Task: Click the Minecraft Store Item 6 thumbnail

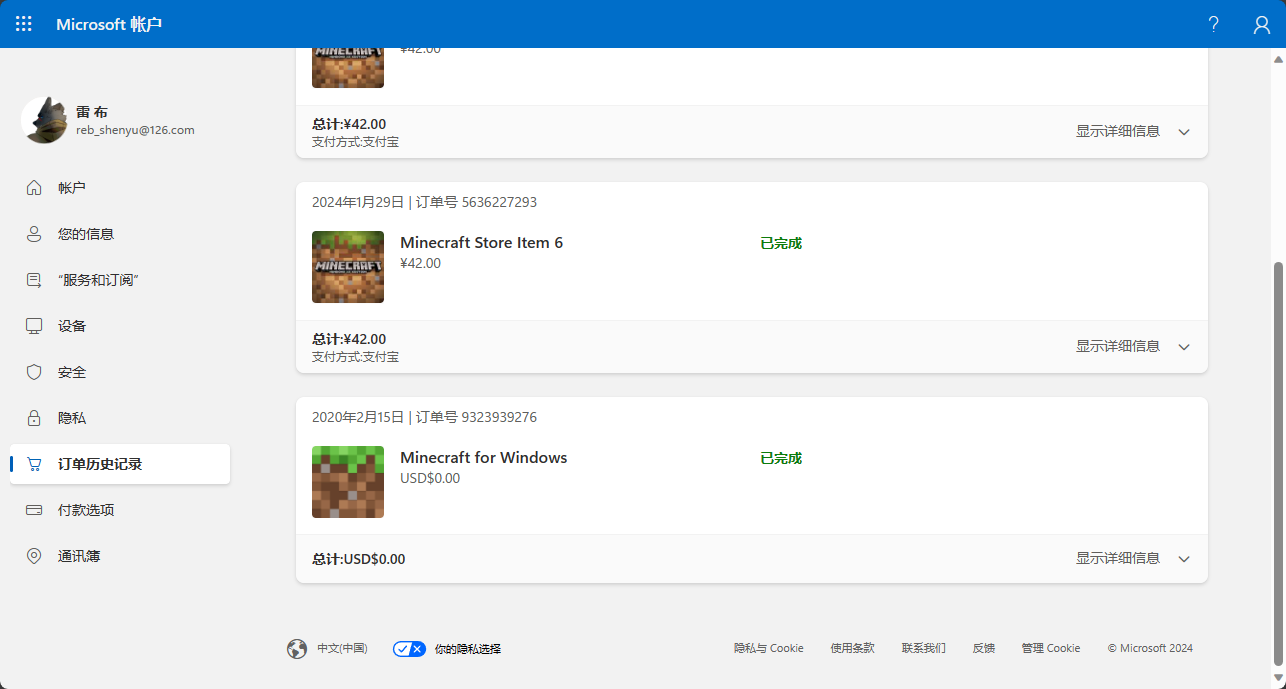Action: pyautogui.click(x=348, y=267)
